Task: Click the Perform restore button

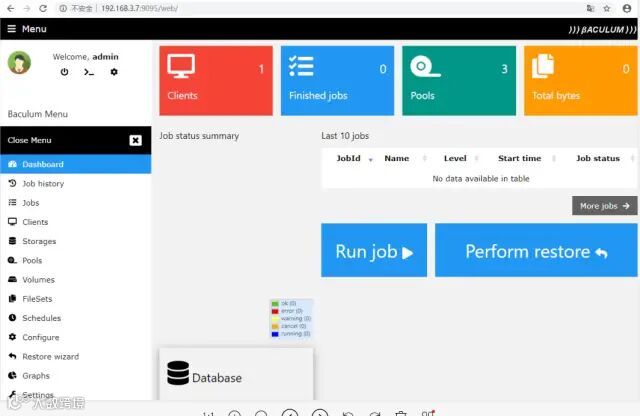Action: [536, 250]
